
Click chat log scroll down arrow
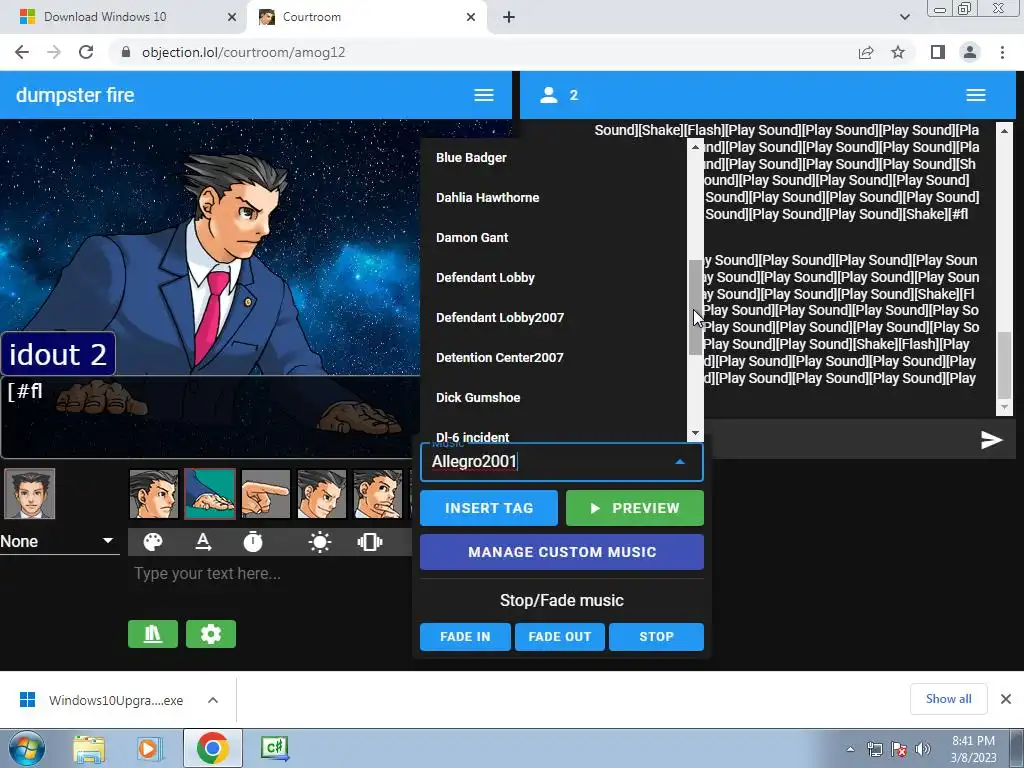pyautogui.click(x=1005, y=408)
